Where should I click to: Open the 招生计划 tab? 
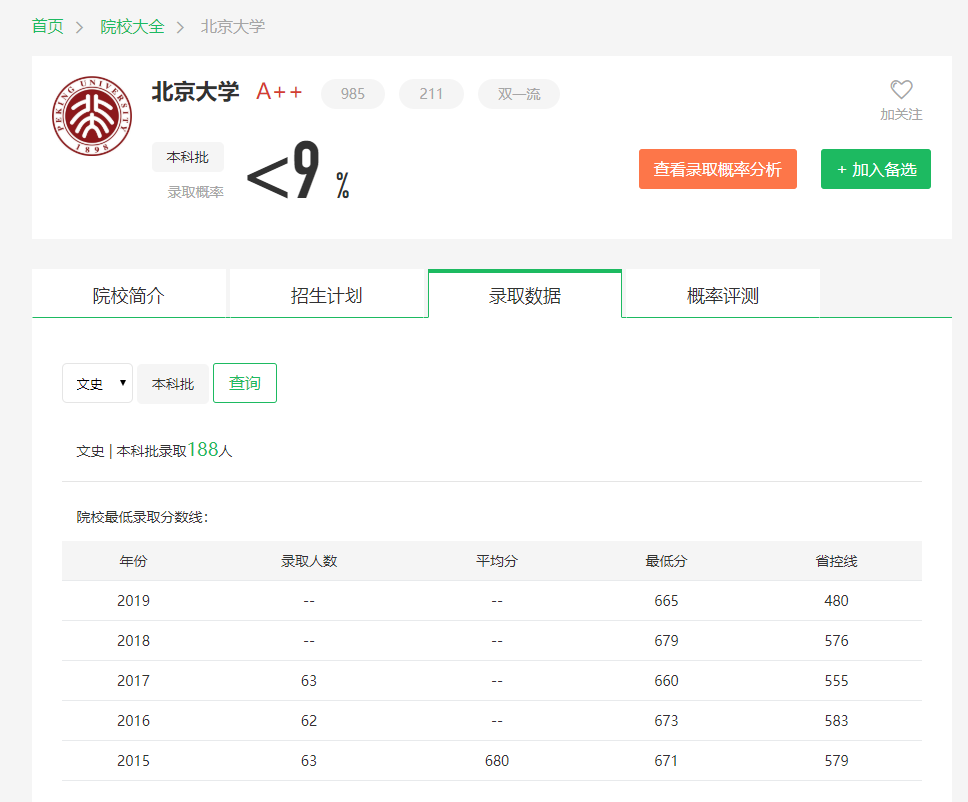tap(326, 295)
